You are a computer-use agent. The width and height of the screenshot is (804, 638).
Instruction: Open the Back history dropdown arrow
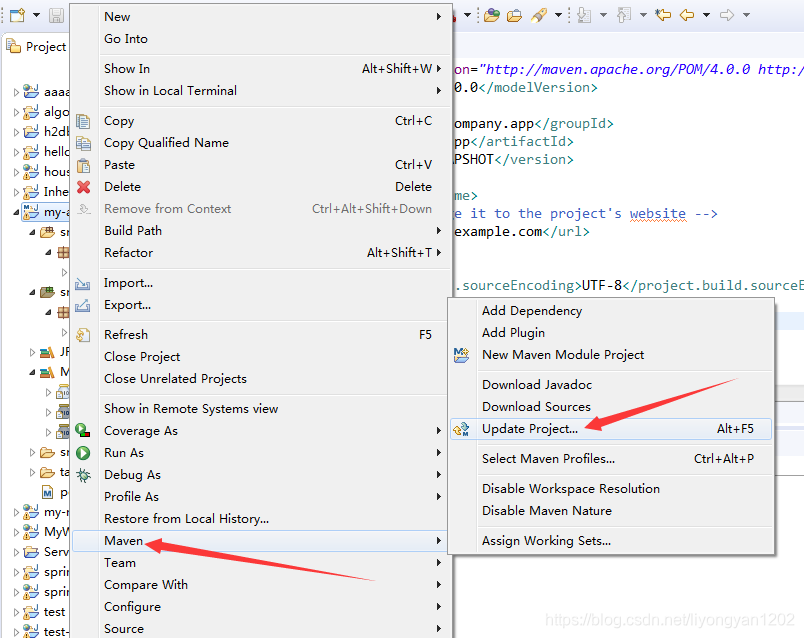[x=707, y=15]
